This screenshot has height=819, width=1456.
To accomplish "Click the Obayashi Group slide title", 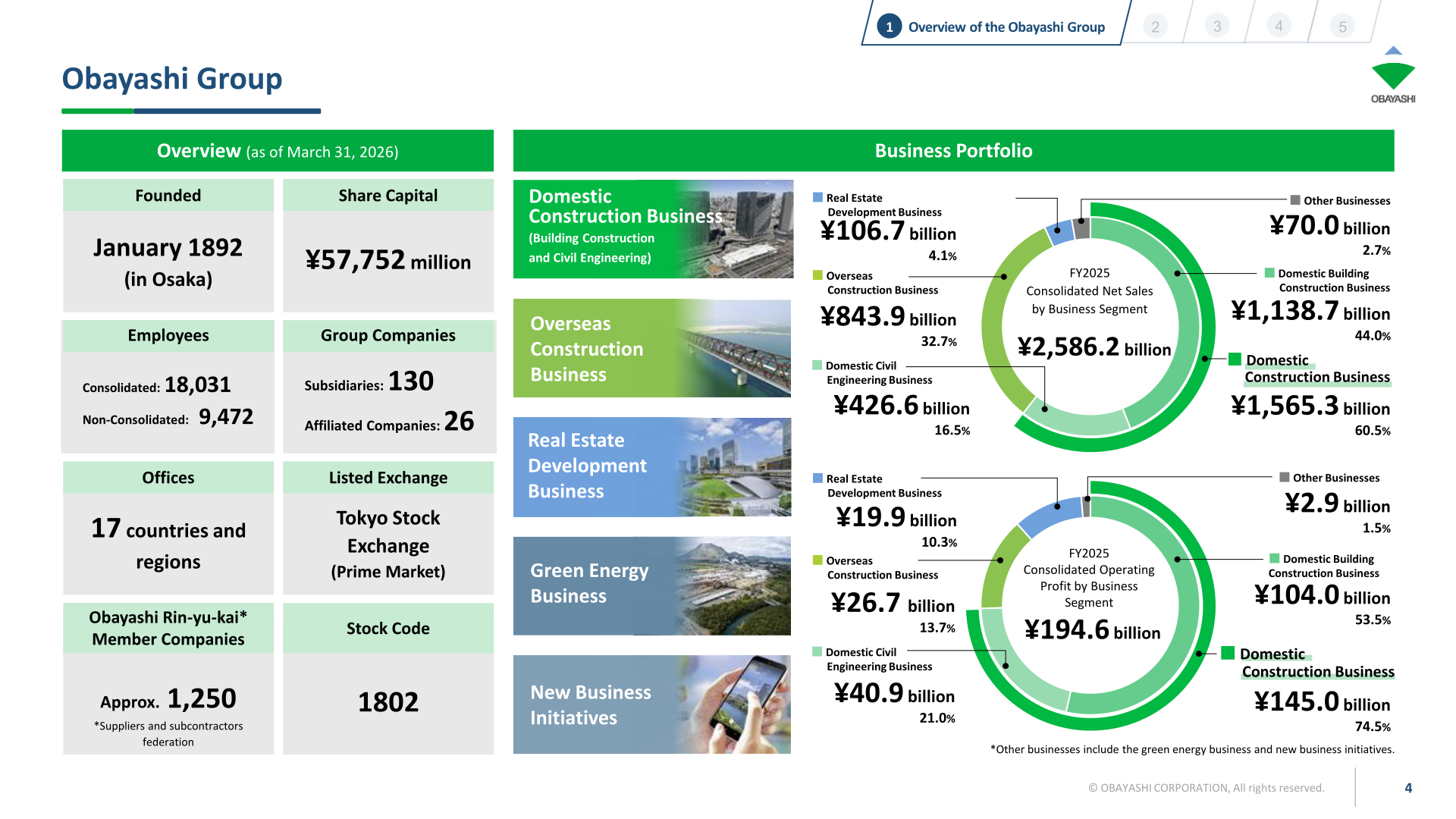I will coord(172,79).
